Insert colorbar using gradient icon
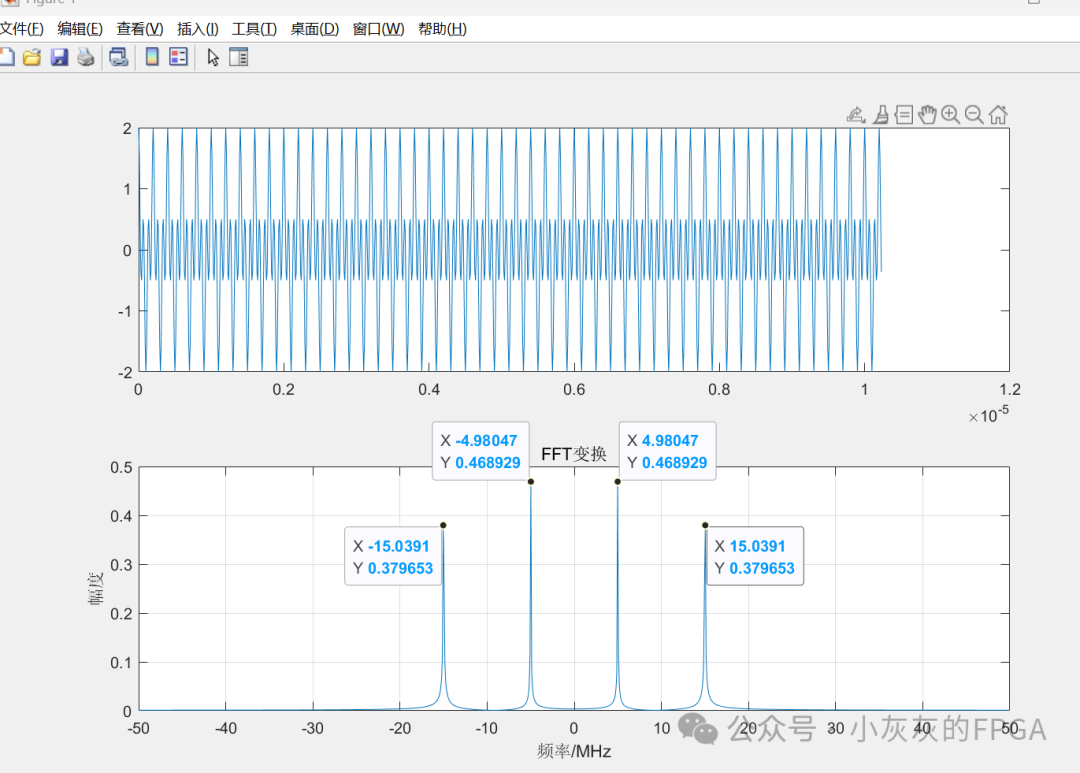Image resolution: width=1080 pixels, height=773 pixels. 152,57
